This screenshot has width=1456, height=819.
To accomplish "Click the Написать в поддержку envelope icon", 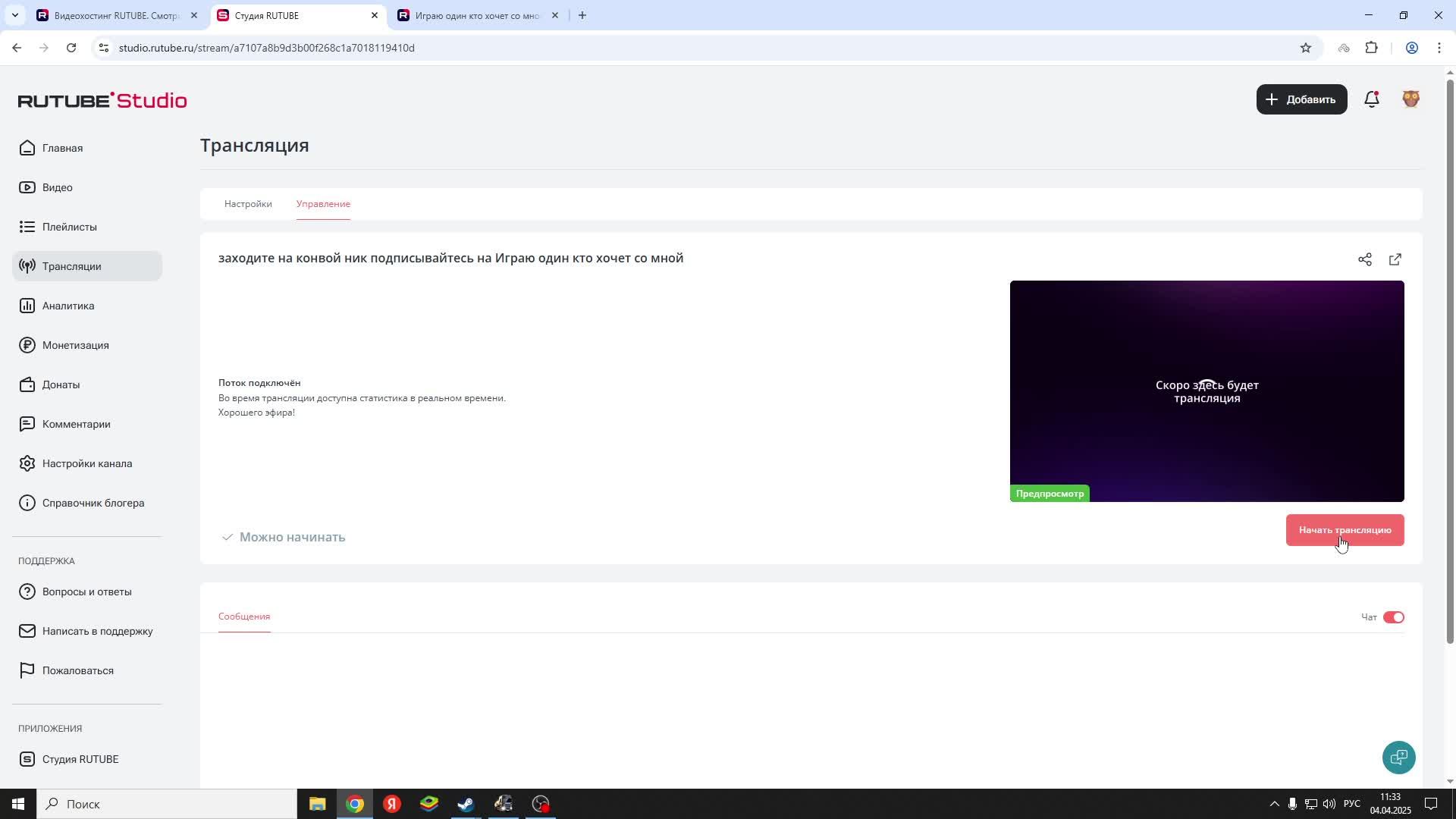I will coord(27,631).
